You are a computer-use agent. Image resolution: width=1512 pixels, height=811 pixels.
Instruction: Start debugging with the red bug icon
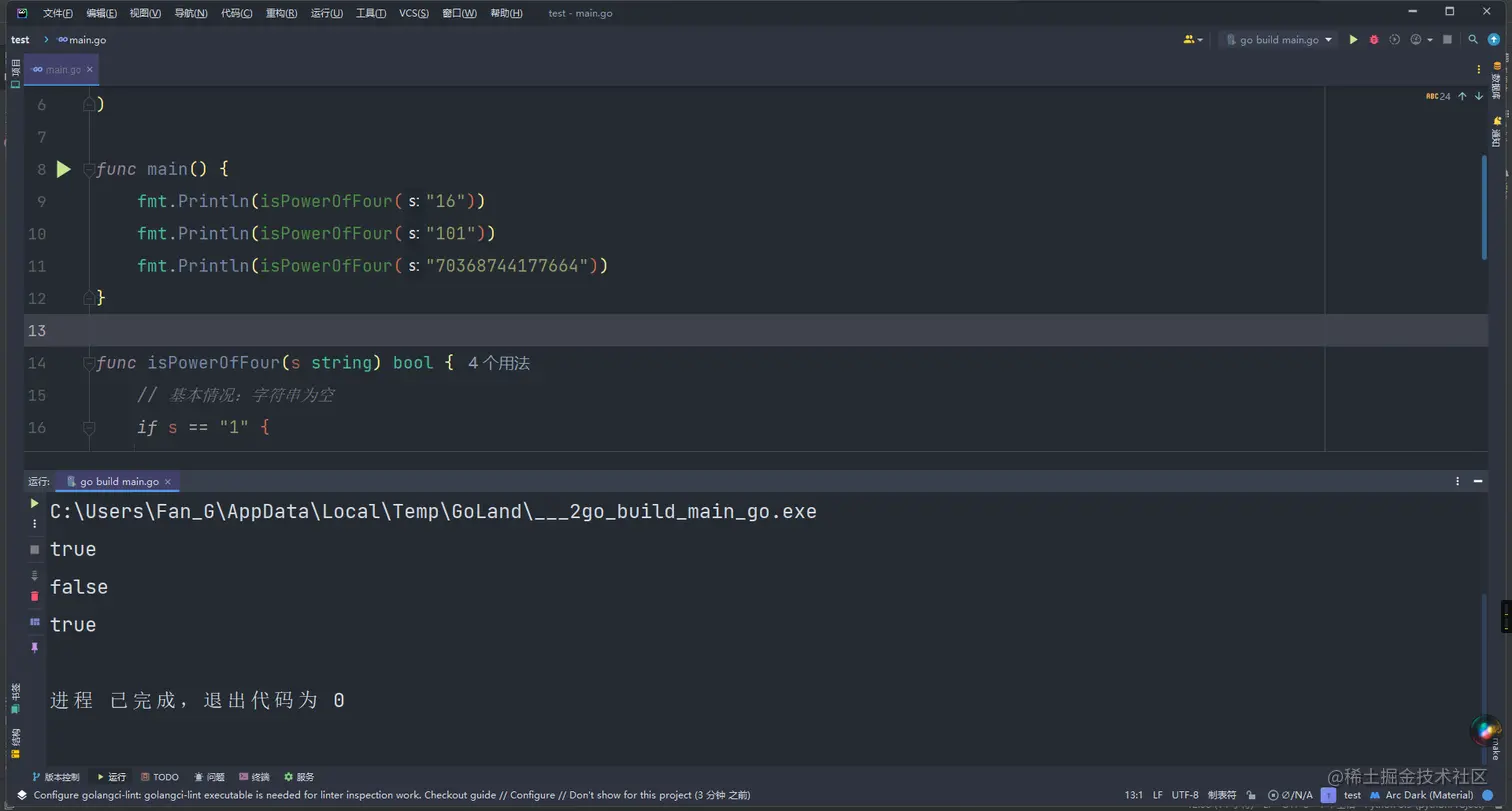point(1374,40)
